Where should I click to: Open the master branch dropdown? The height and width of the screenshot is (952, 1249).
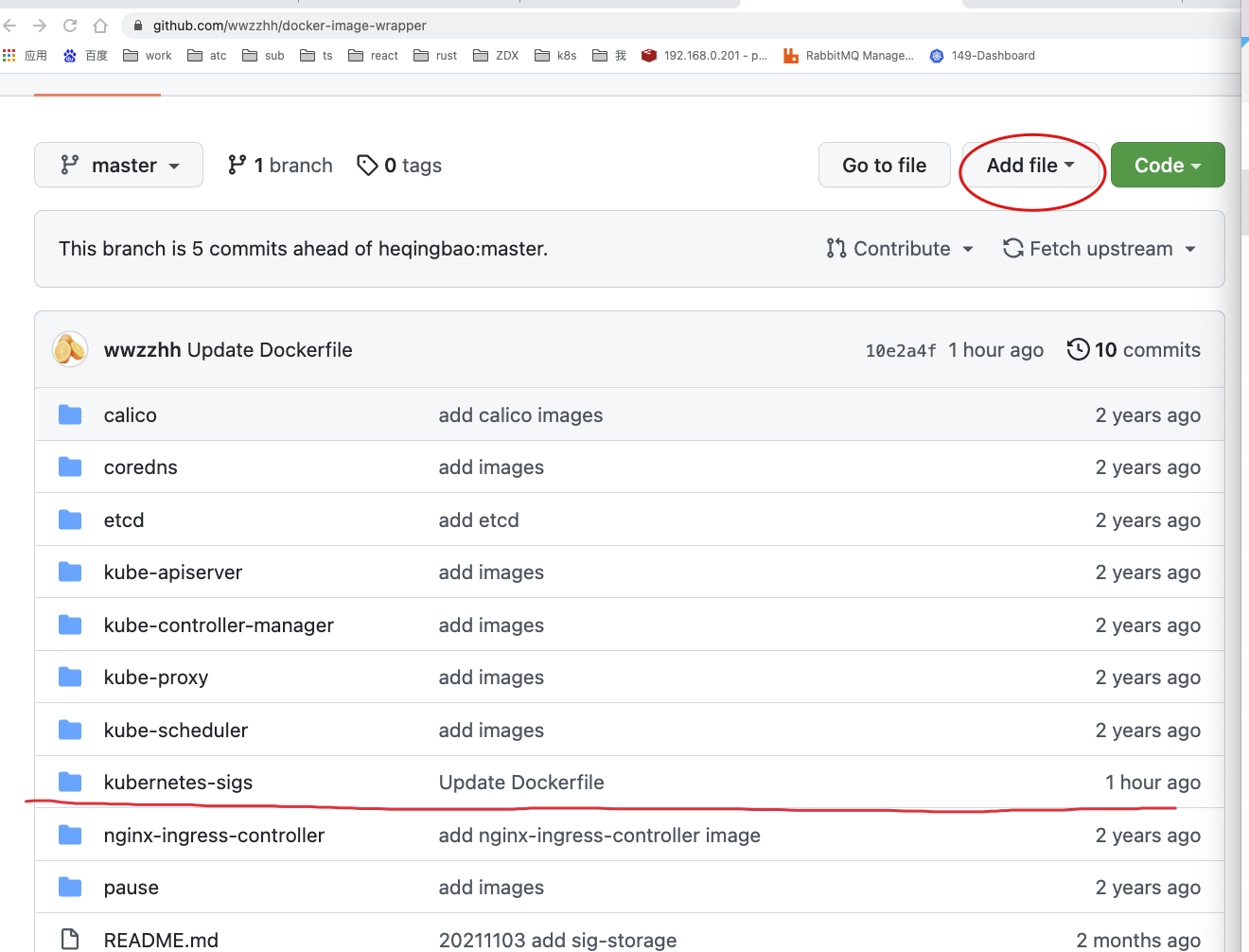(118, 165)
